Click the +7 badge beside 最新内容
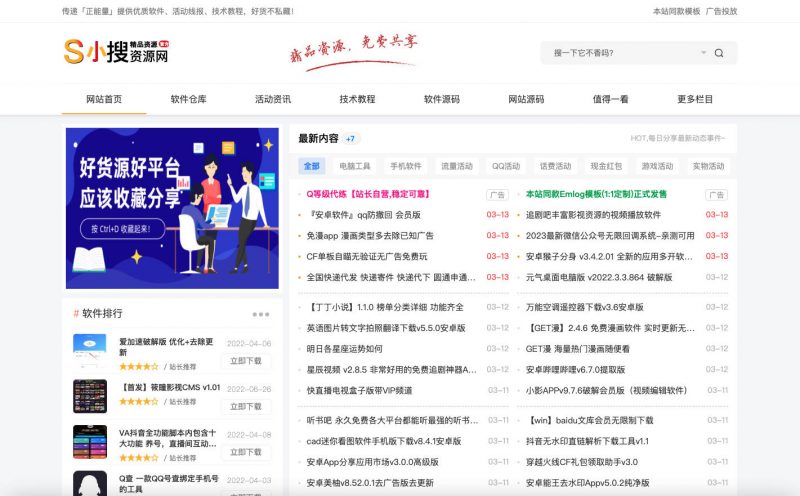 351,139
